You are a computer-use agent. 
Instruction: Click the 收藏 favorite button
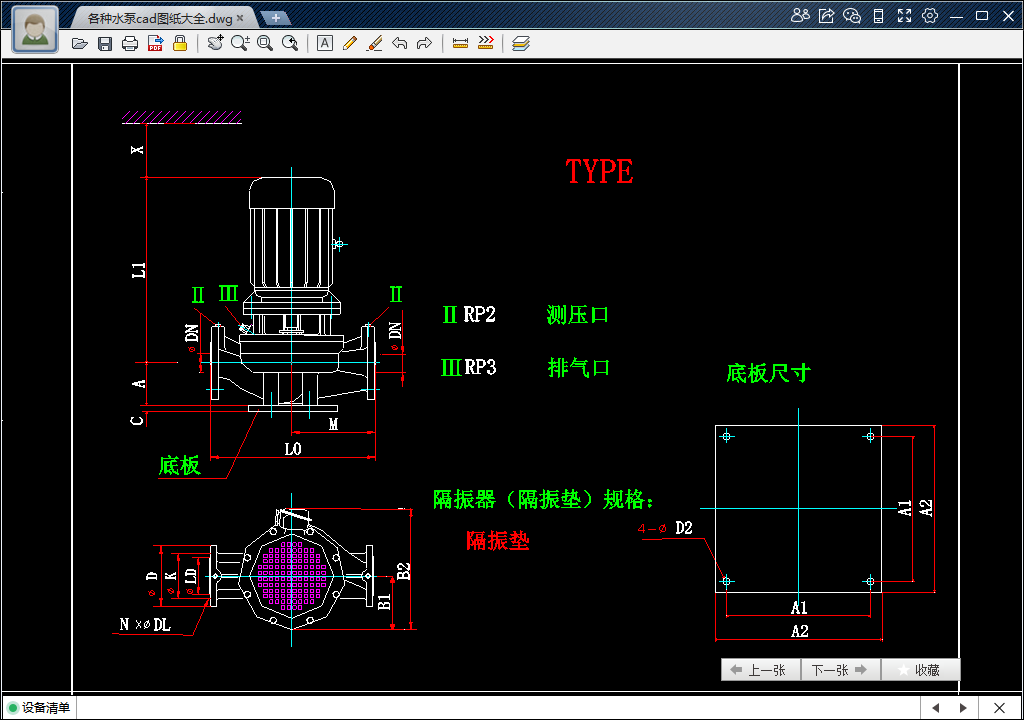click(919, 670)
